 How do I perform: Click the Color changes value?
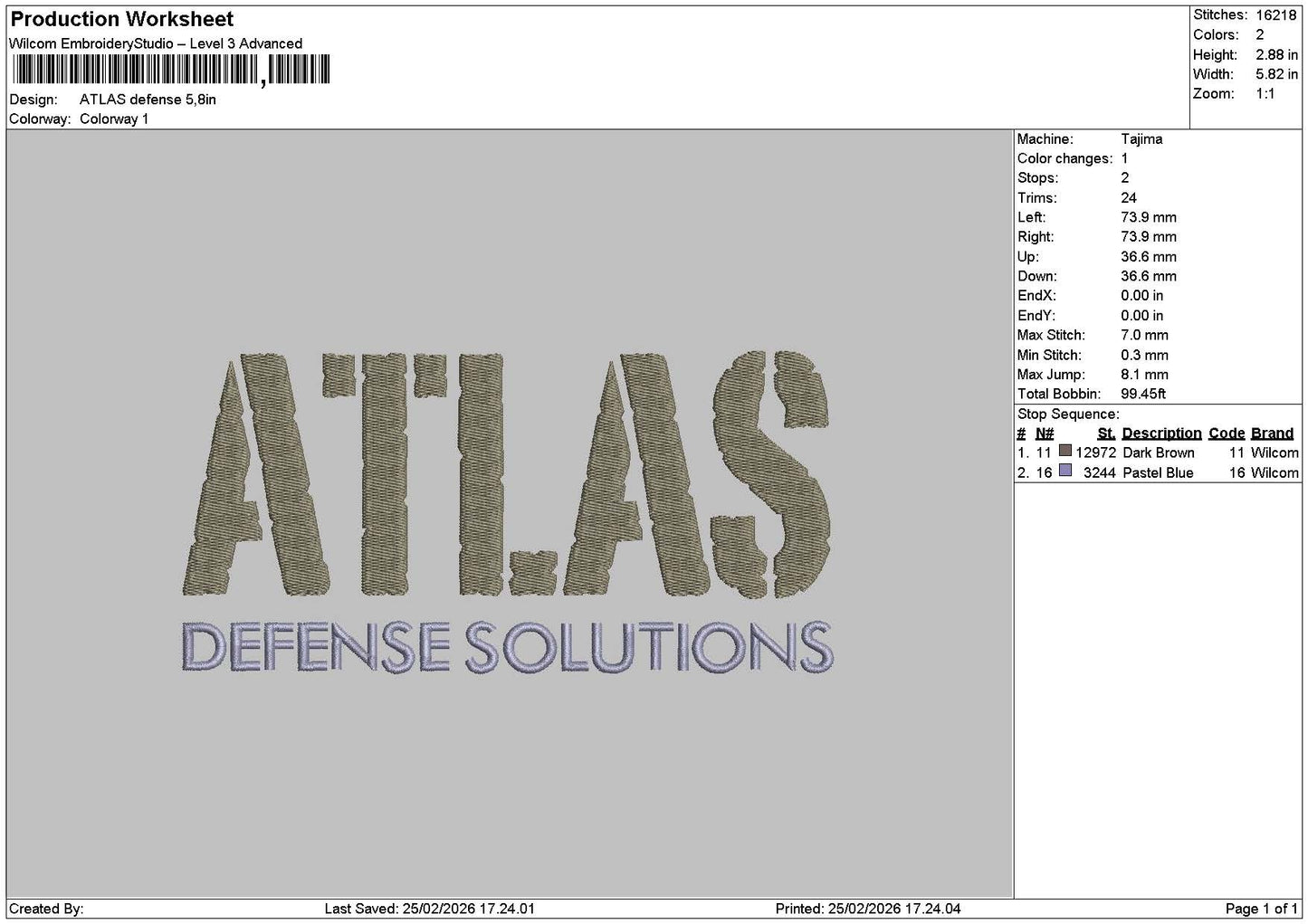tap(1124, 158)
